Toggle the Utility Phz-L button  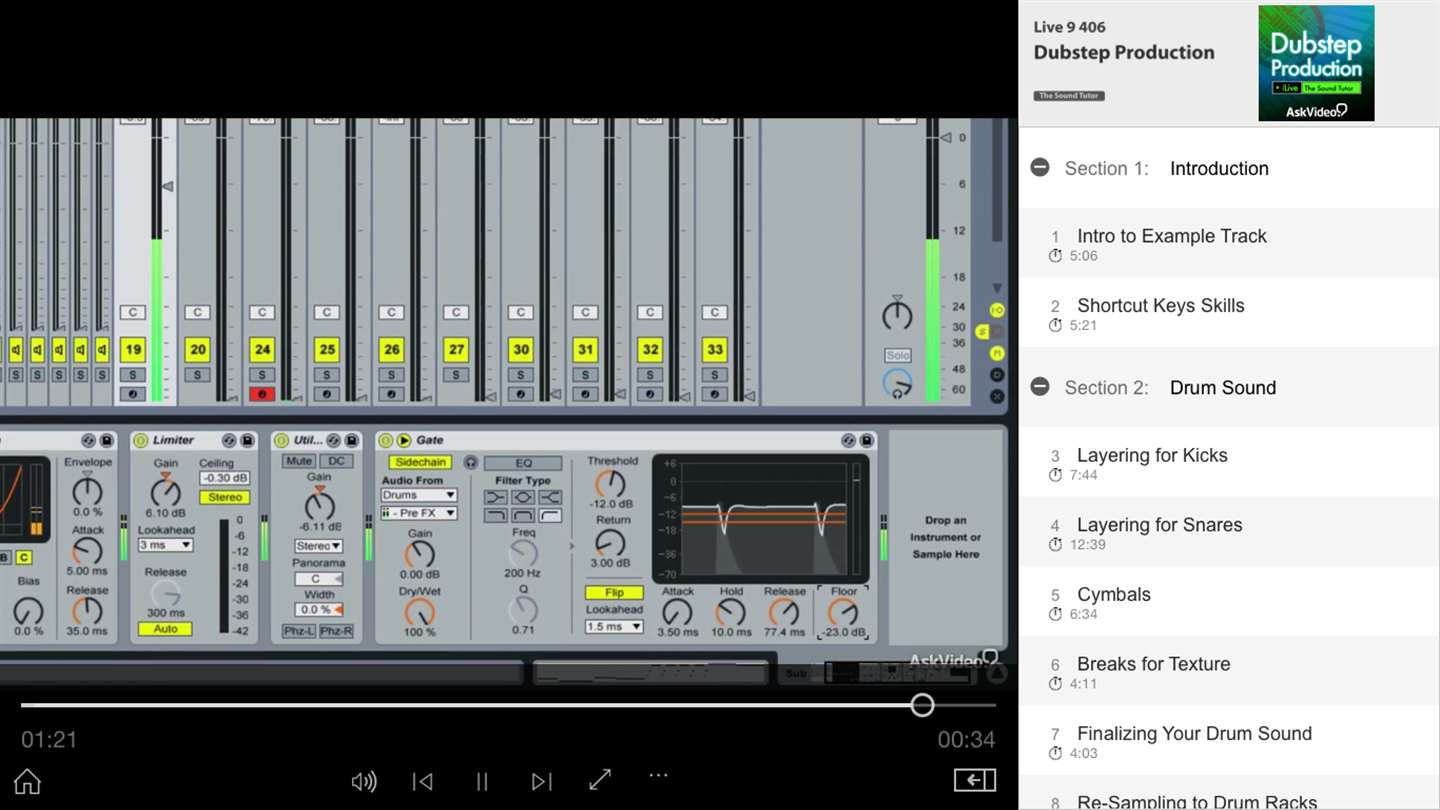click(298, 631)
